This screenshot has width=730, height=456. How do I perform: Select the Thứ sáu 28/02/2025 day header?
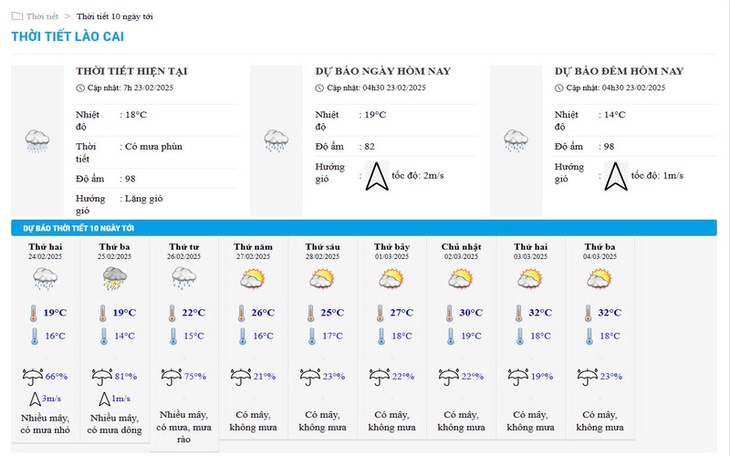(x=323, y=251)
